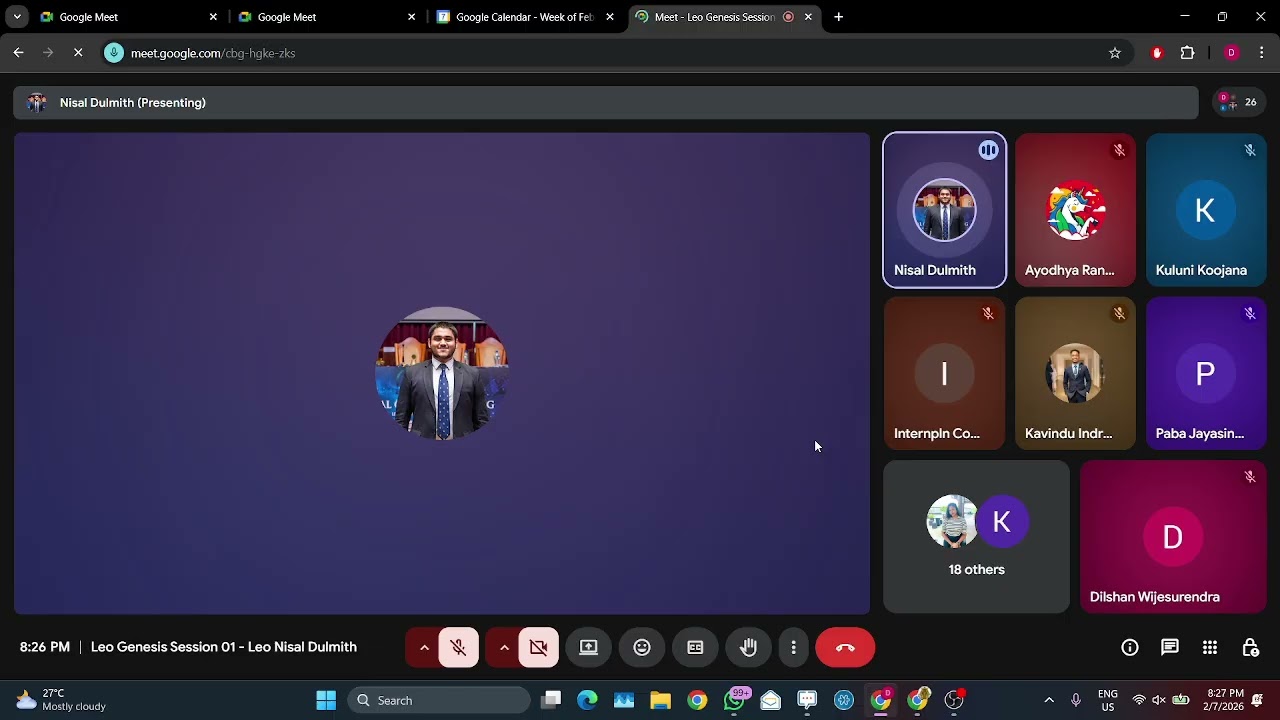This screenshot has height=720, width=1280.
Task: Open Chrome three-dot menu
Action: (x=1261, y=53)
